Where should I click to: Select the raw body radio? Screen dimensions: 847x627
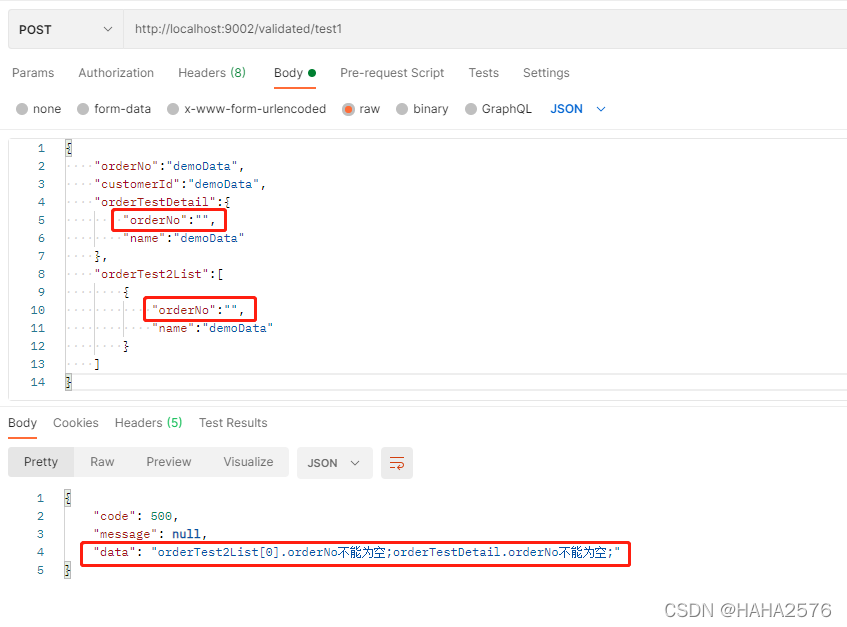coord(348,109)
